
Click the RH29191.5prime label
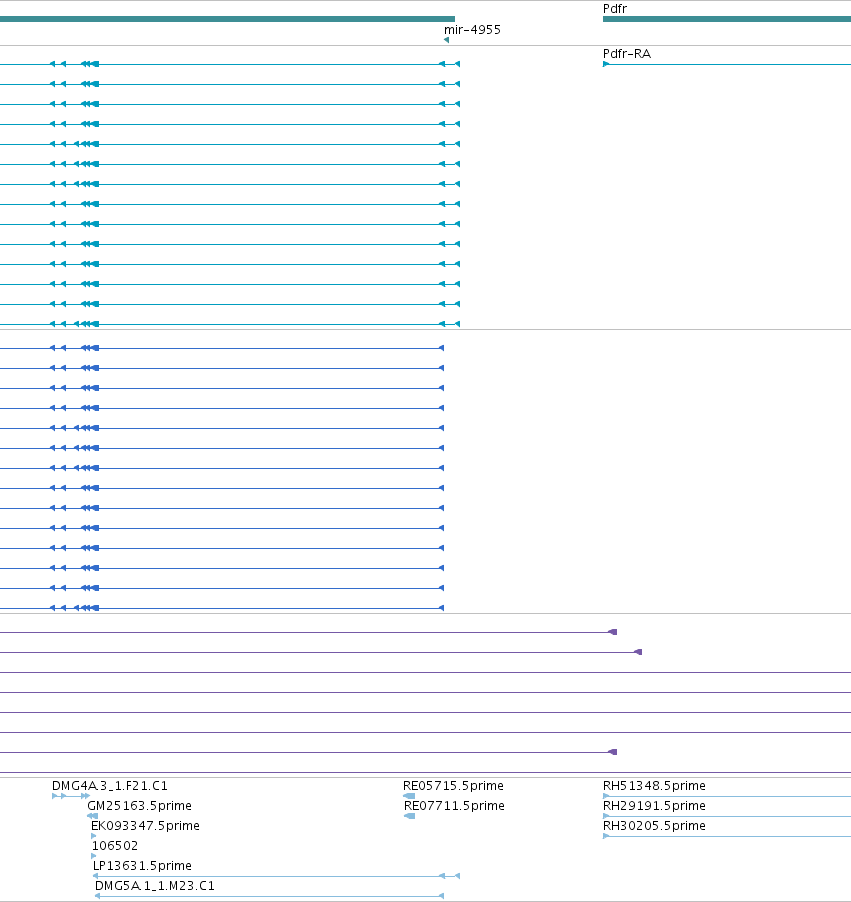pyautogui.click(x=654, y=806)
